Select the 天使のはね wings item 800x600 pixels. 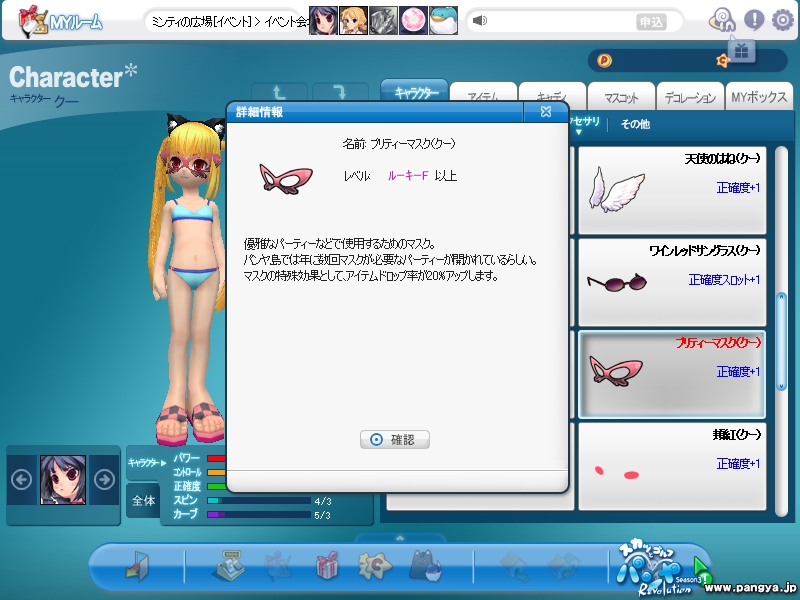[x=671, y=189]
